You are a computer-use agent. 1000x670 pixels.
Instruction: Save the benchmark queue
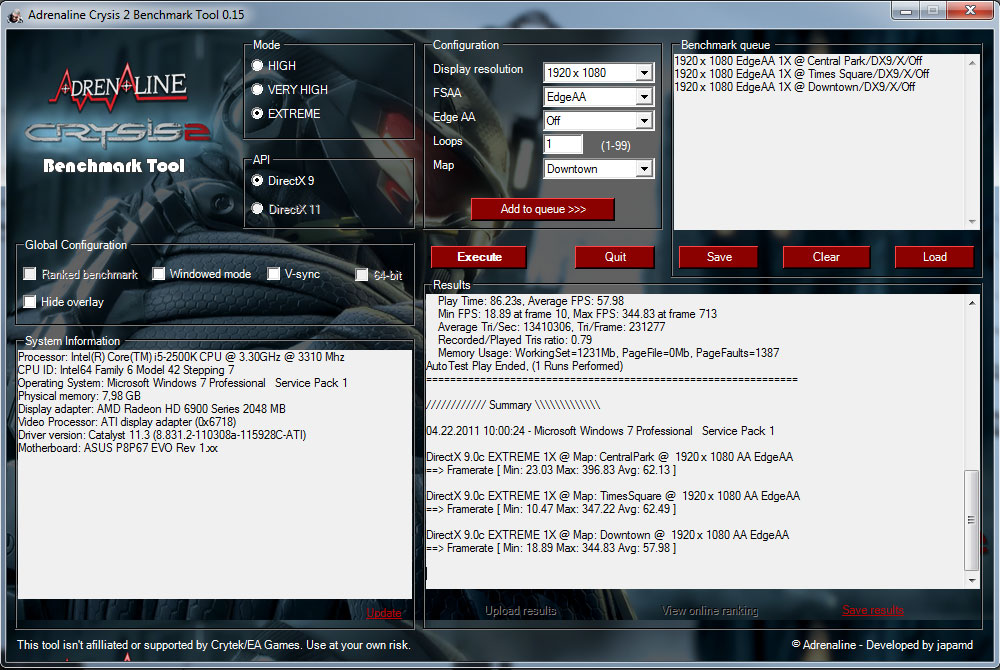coord(719,257)
